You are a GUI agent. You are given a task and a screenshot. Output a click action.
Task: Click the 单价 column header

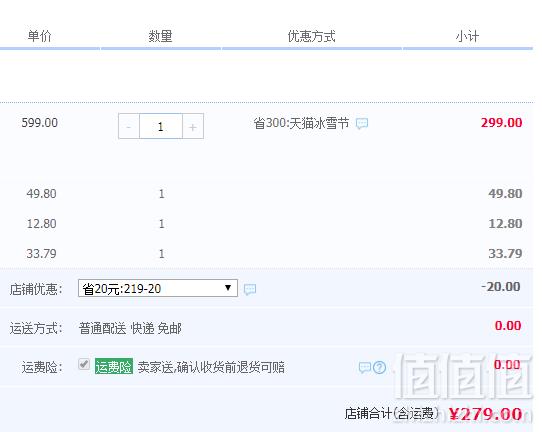point(39,36)
